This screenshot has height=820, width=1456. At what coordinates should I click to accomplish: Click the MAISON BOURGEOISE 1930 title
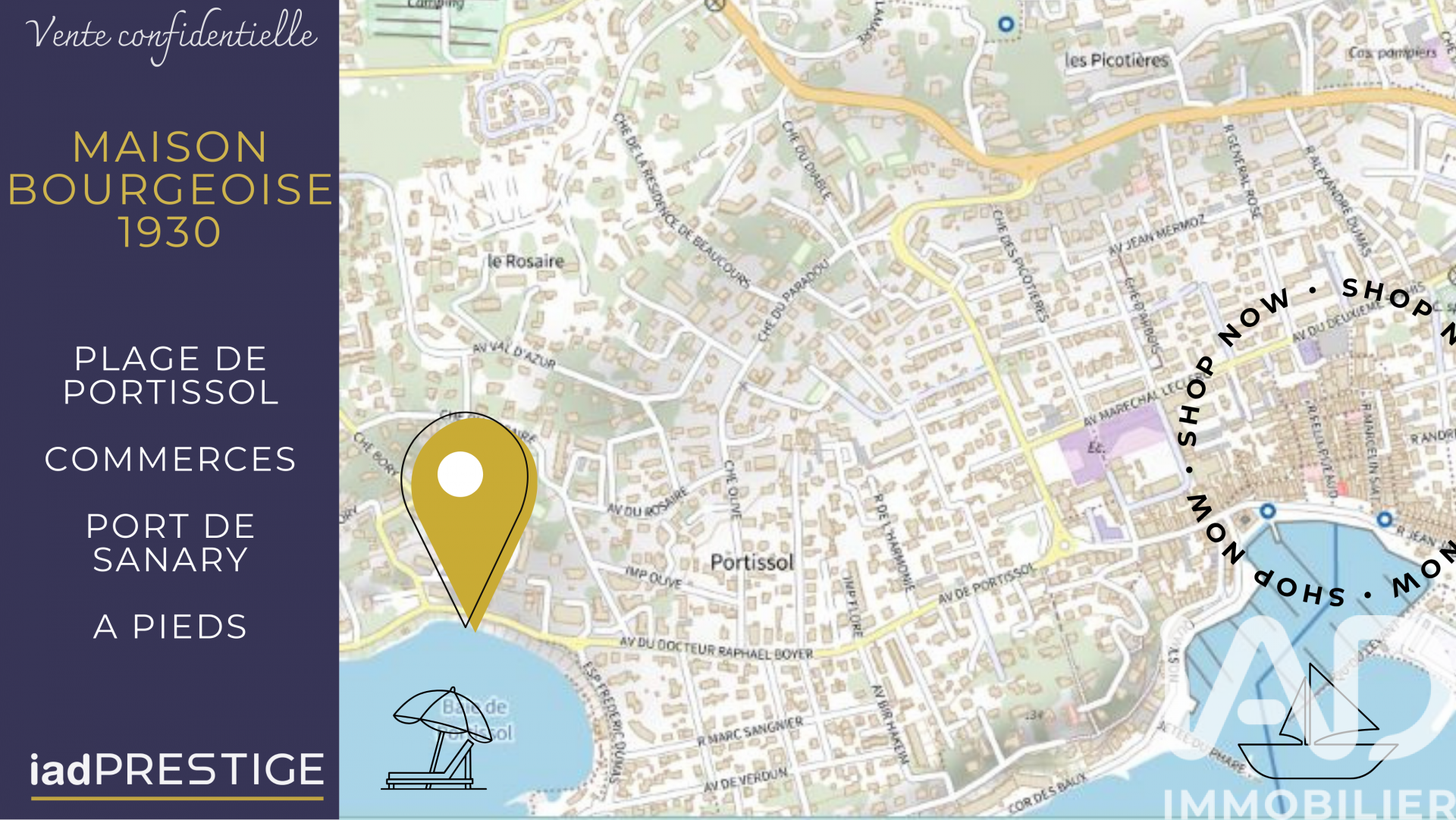(x=170, y=190)
